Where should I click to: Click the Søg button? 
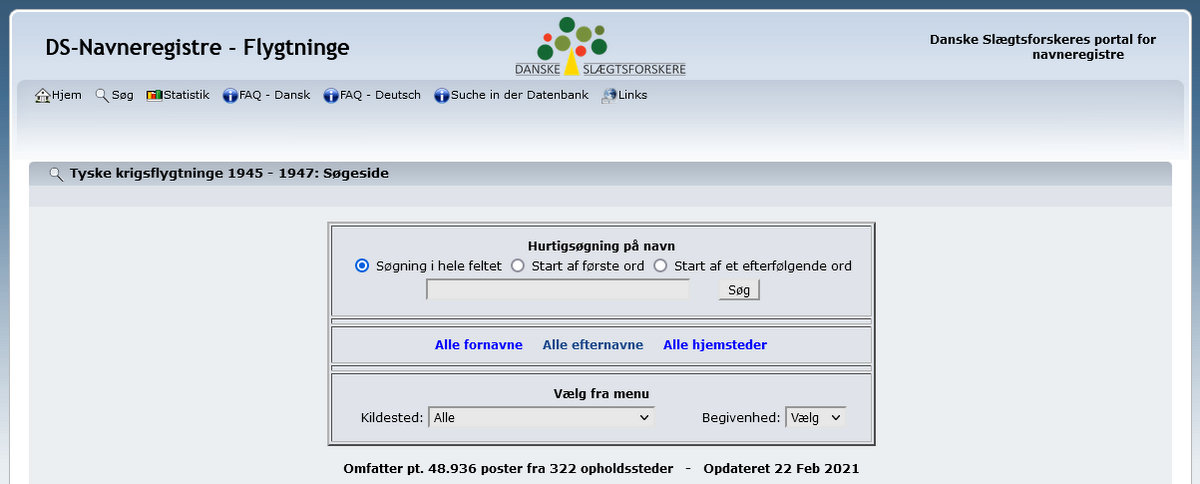click(739, 290)
